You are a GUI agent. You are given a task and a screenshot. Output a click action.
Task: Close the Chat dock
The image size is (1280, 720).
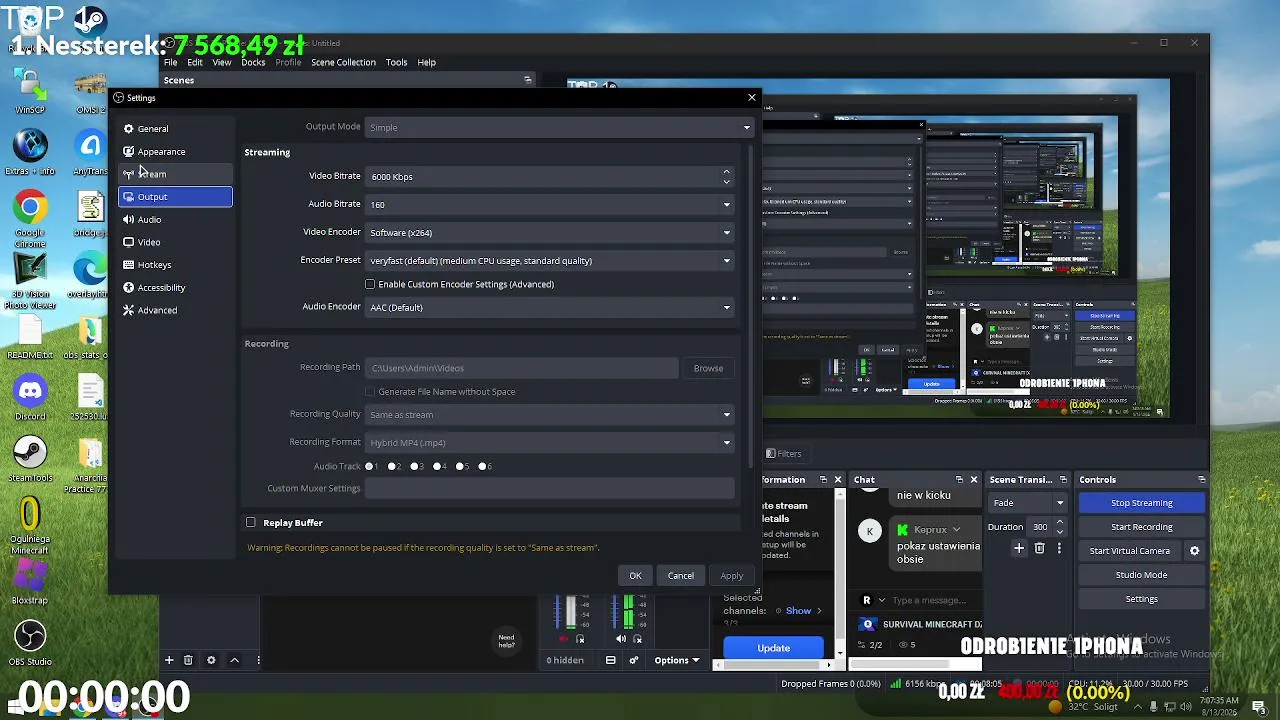(974, 480)
